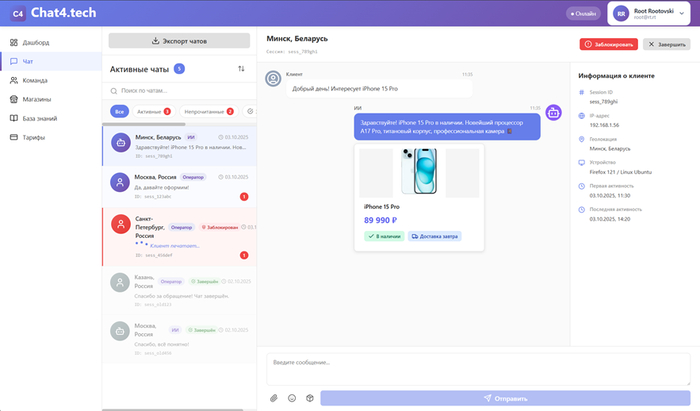Click the Поиск по чатам search field

click(179, 91)
